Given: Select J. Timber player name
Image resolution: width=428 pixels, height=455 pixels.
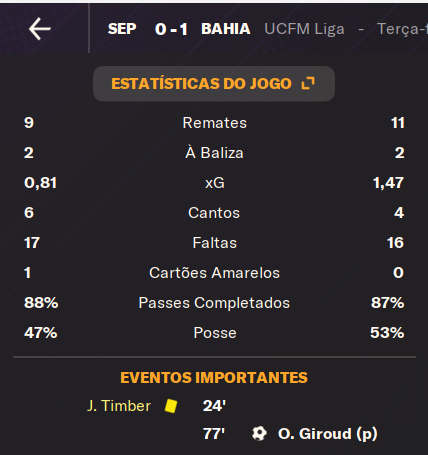Looking at the screenshot, I should tap(119, 406).
